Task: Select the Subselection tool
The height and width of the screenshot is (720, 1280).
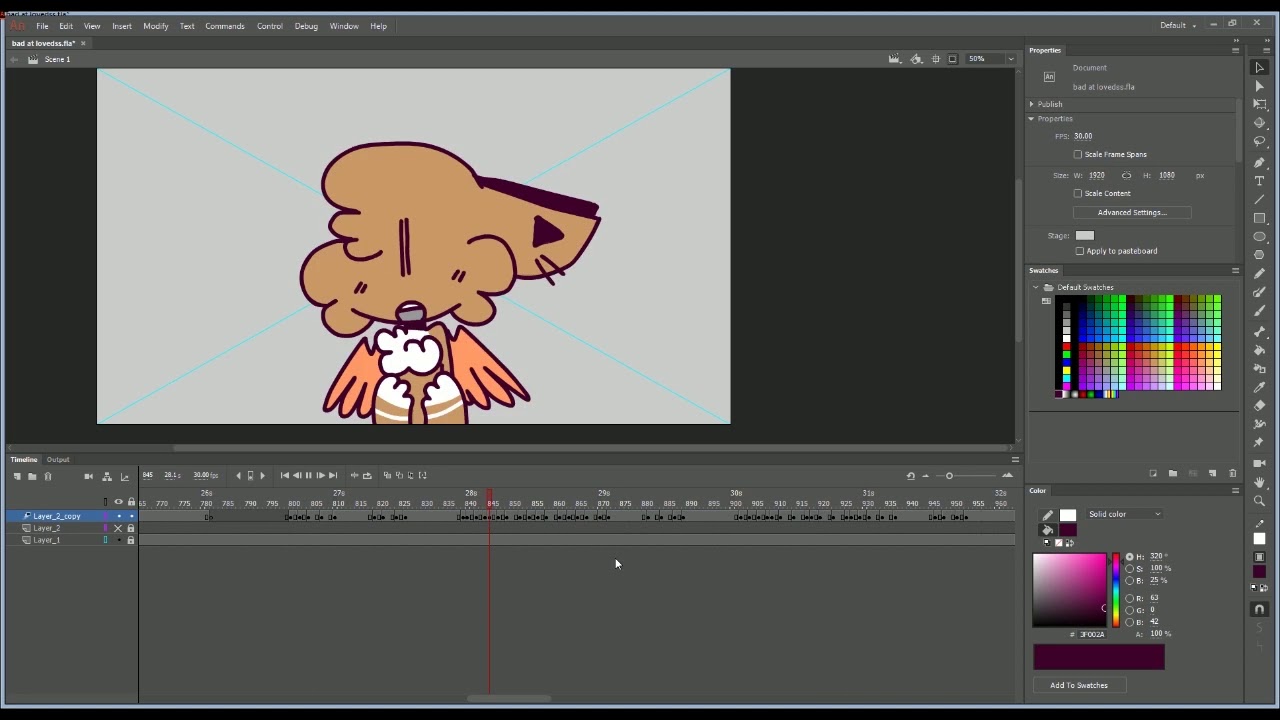Action: 1260,86
